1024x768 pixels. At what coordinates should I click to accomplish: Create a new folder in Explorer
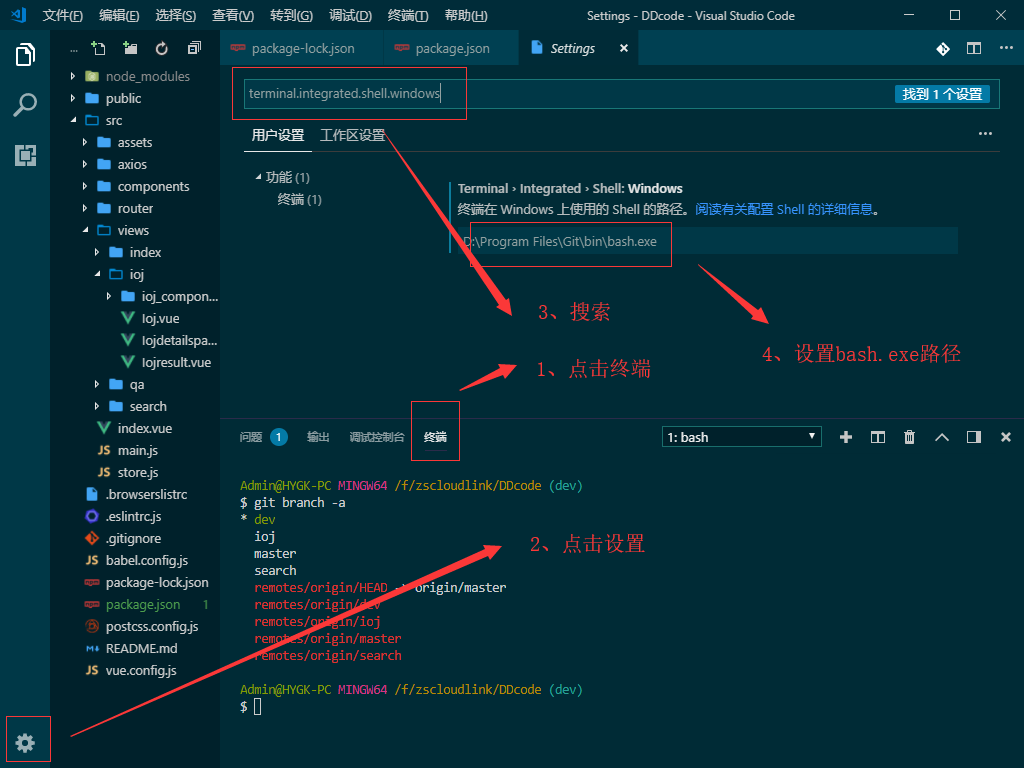[130, 48]
